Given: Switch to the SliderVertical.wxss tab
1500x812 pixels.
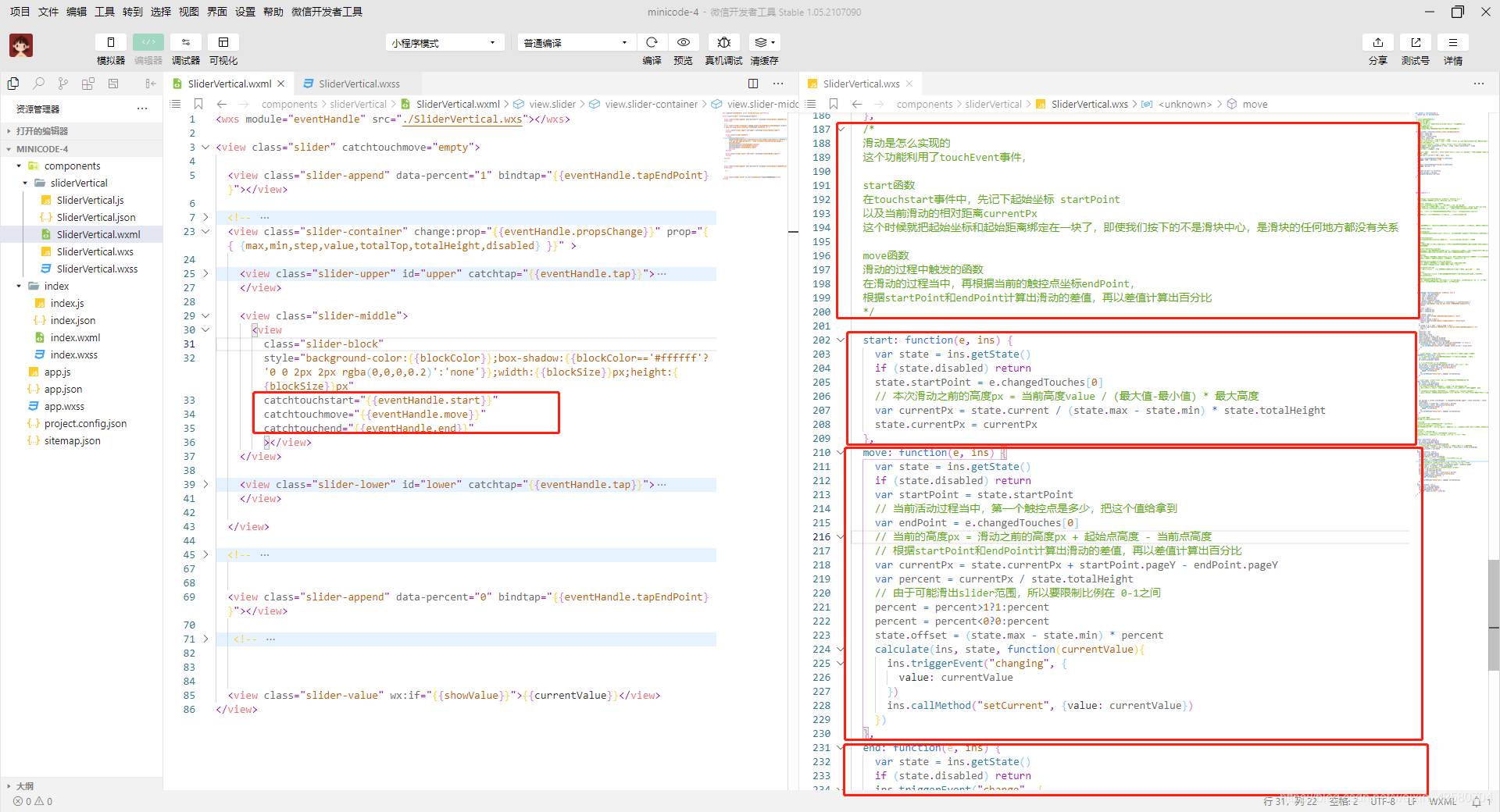Looking at the screenshot, I should click(x=358, y=84).
